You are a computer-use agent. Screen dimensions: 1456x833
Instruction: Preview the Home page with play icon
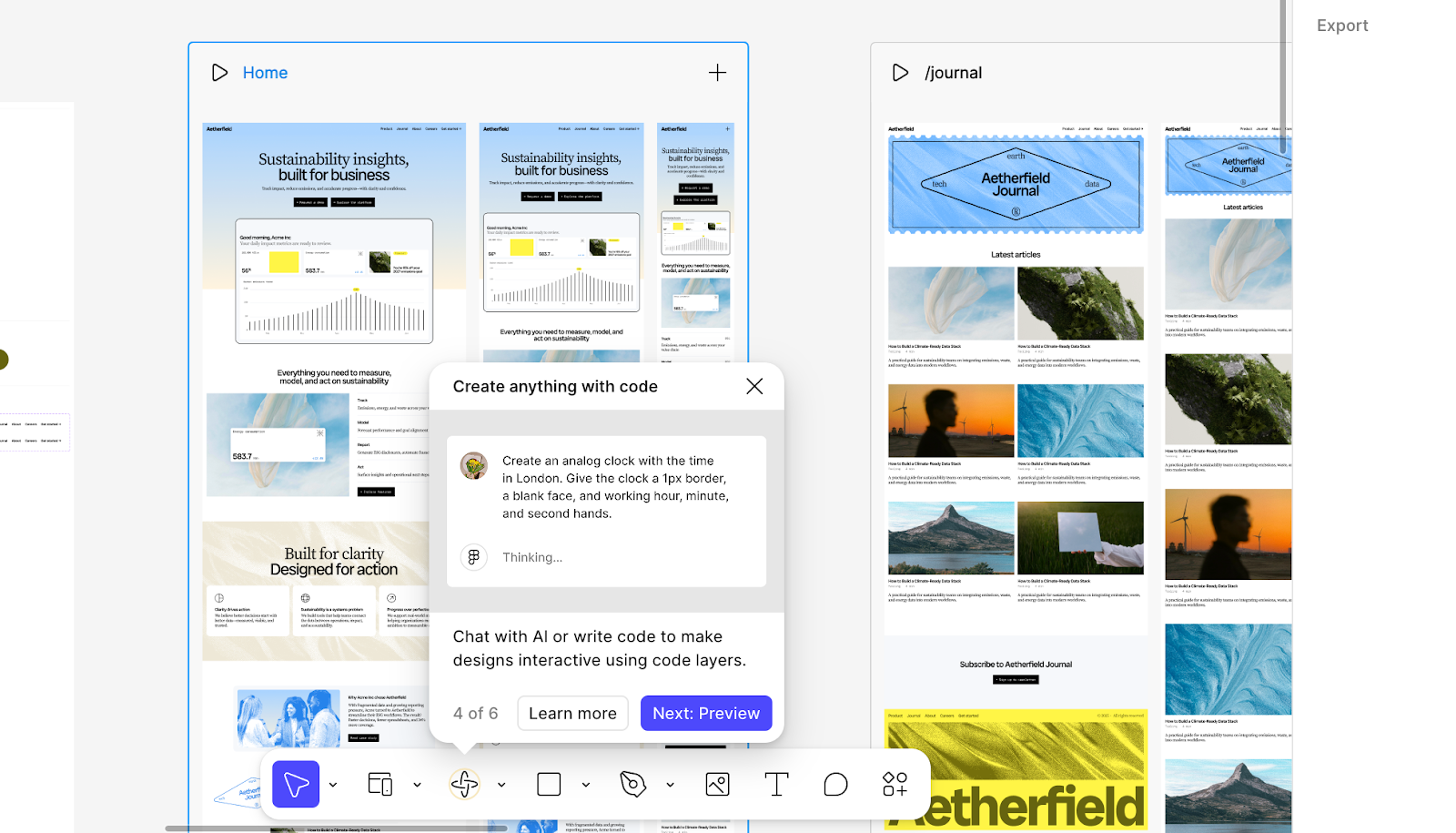(219, 73)
